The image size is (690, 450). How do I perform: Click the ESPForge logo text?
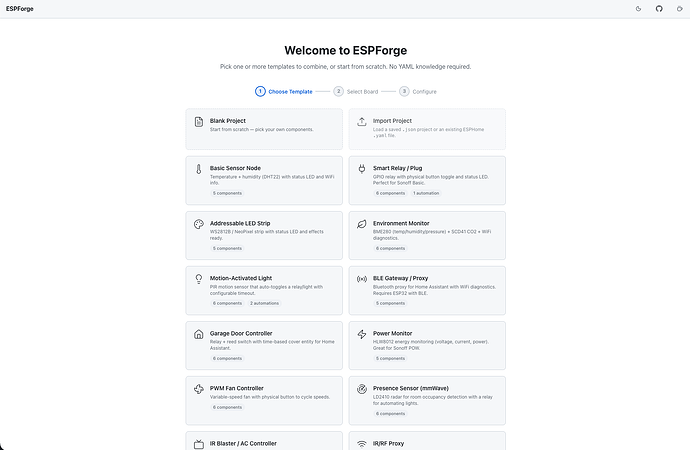20,9
